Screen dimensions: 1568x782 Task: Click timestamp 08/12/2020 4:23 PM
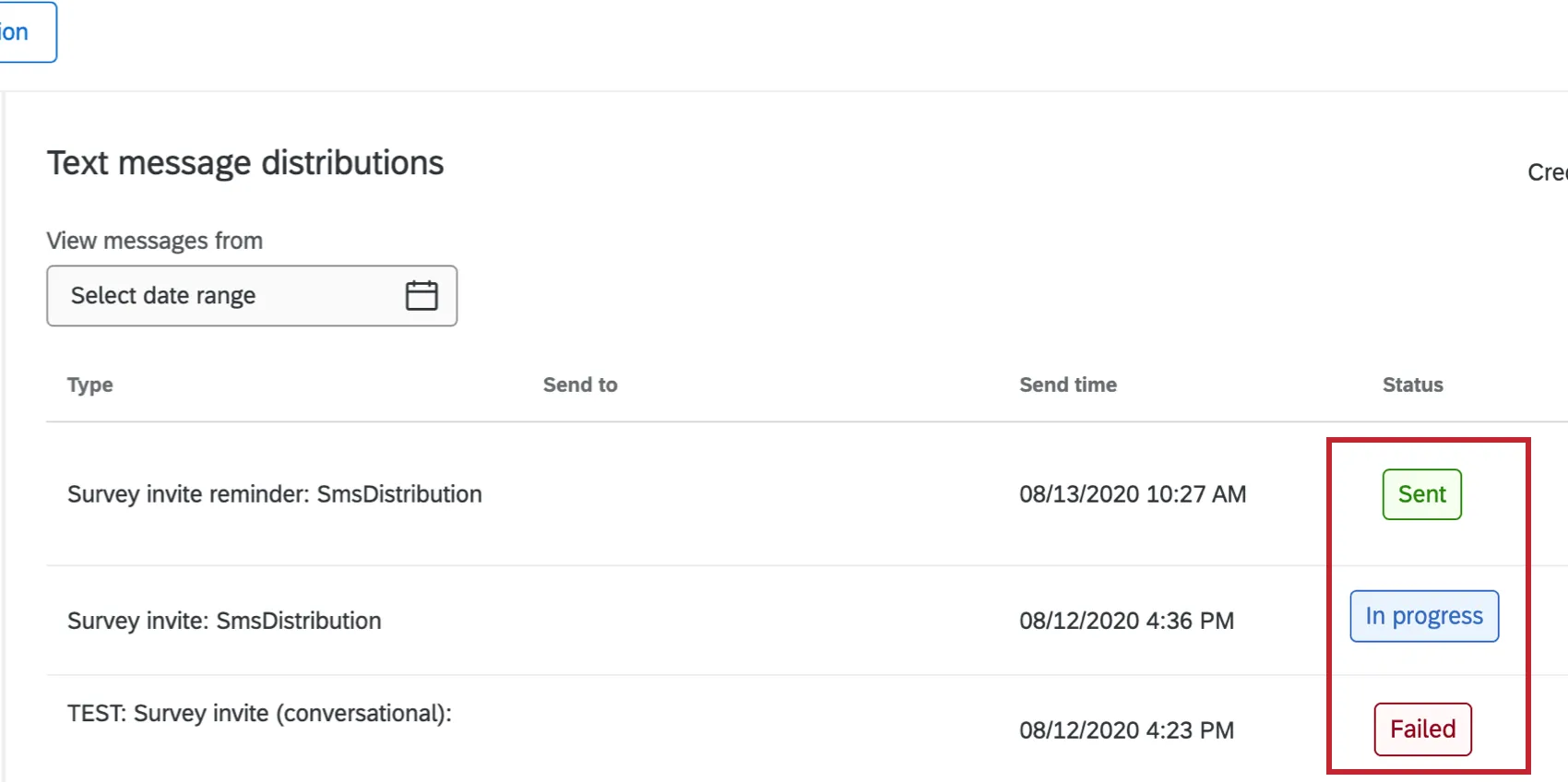coord(1126,729)
